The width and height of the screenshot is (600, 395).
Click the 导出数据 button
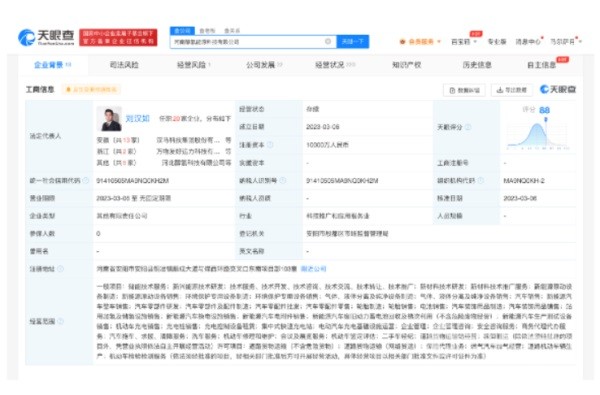pos(512,90)
